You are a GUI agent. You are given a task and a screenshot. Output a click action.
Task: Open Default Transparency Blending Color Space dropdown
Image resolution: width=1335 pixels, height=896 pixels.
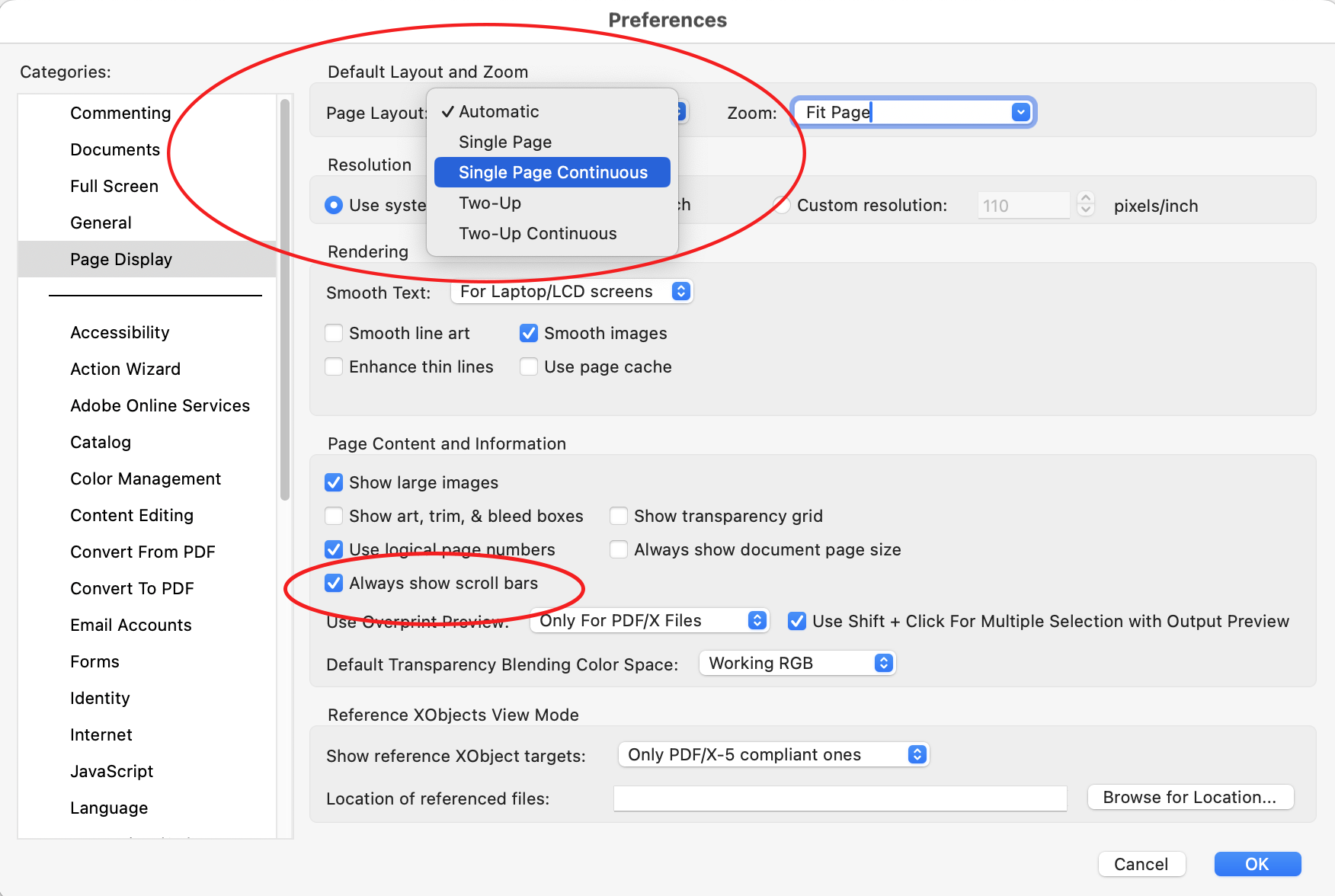click(883, 663)
